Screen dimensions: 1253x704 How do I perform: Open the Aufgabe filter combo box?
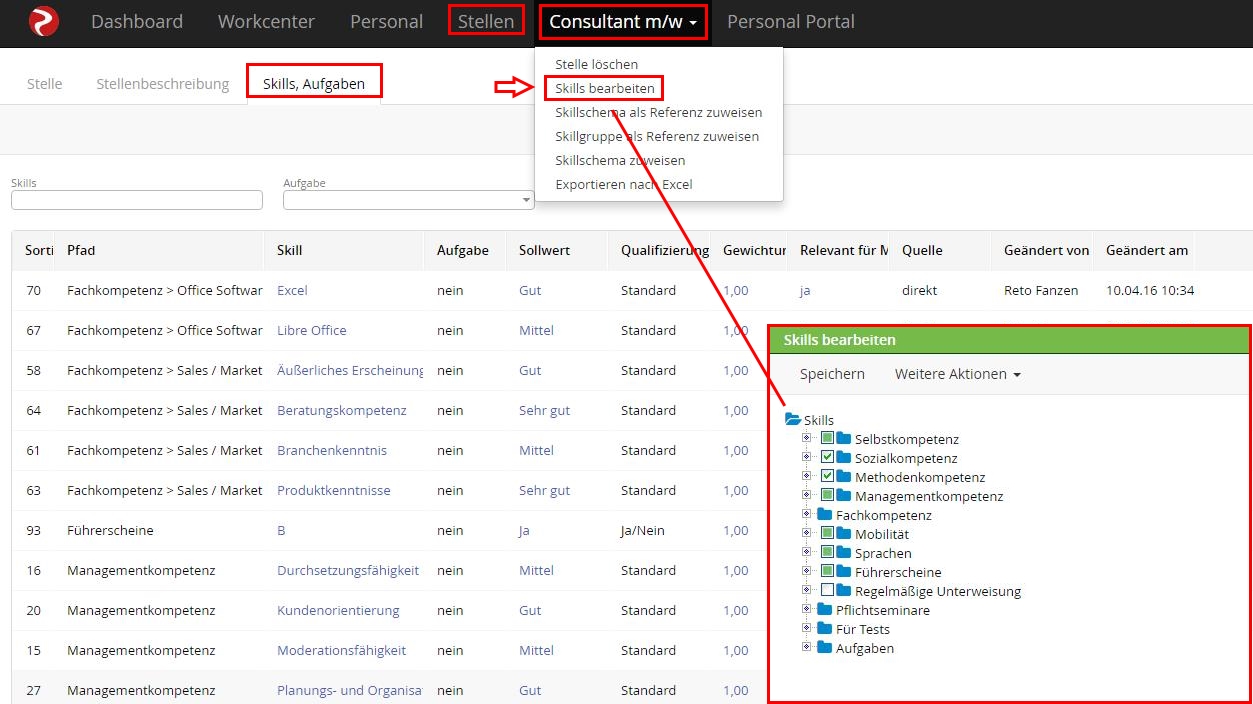pyautogui.click(x=408, y=200)
